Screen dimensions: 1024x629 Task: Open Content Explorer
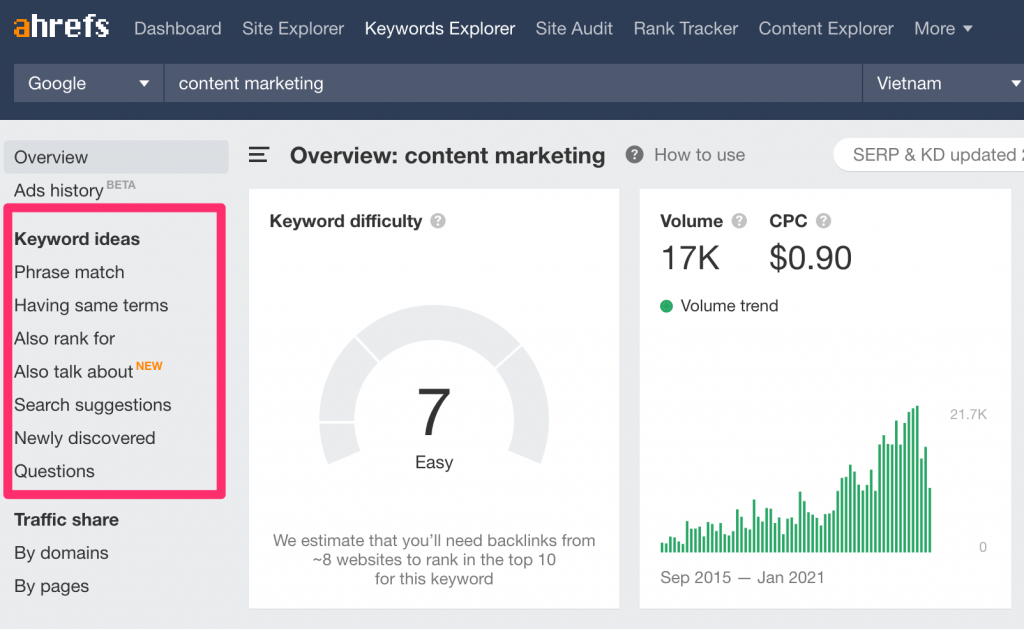click(825, 29)
